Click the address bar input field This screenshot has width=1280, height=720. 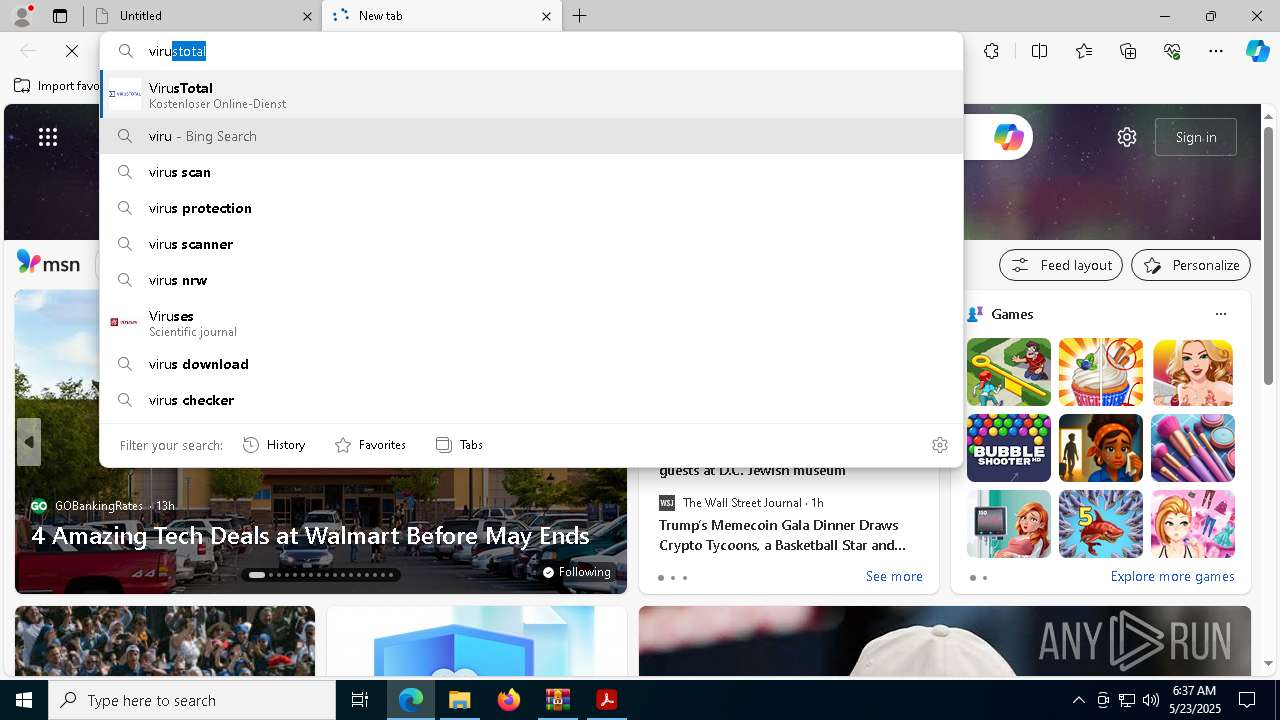(x=530, y=51)
